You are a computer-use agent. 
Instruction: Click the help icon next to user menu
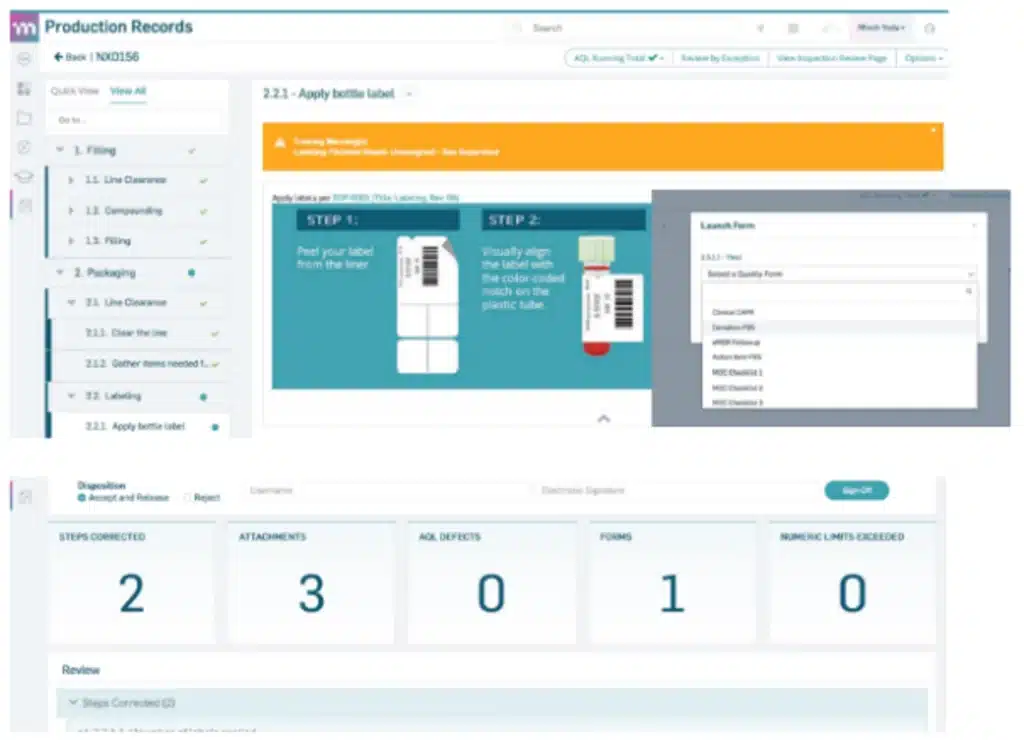coord(930,28)
